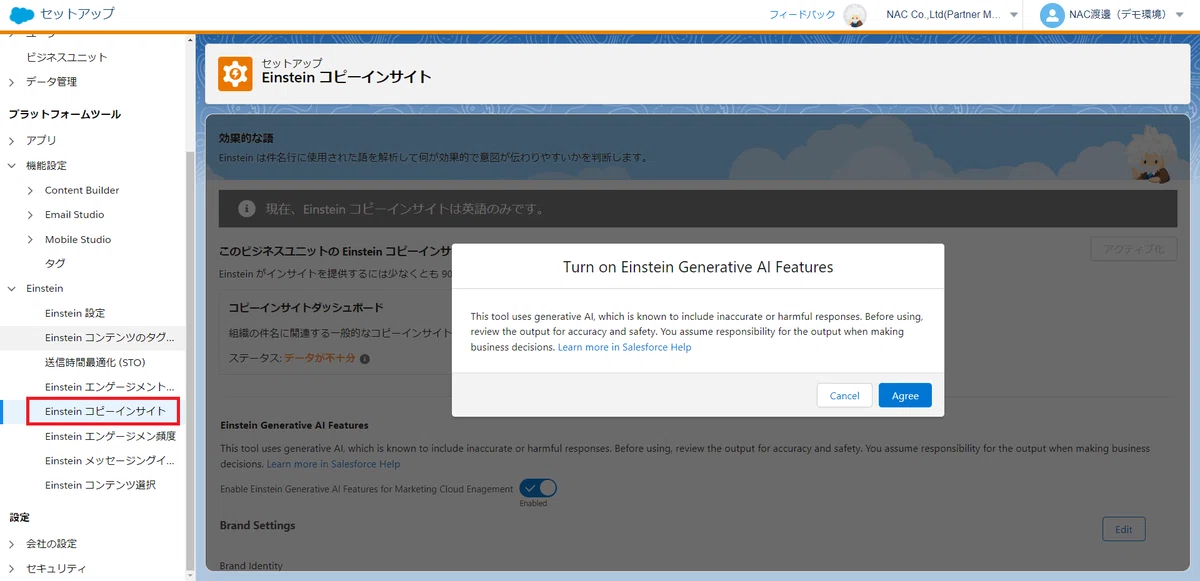Screen dimensions: 1200x581
Task: Click the データが不十分 status text
Action: pos(320,359)
